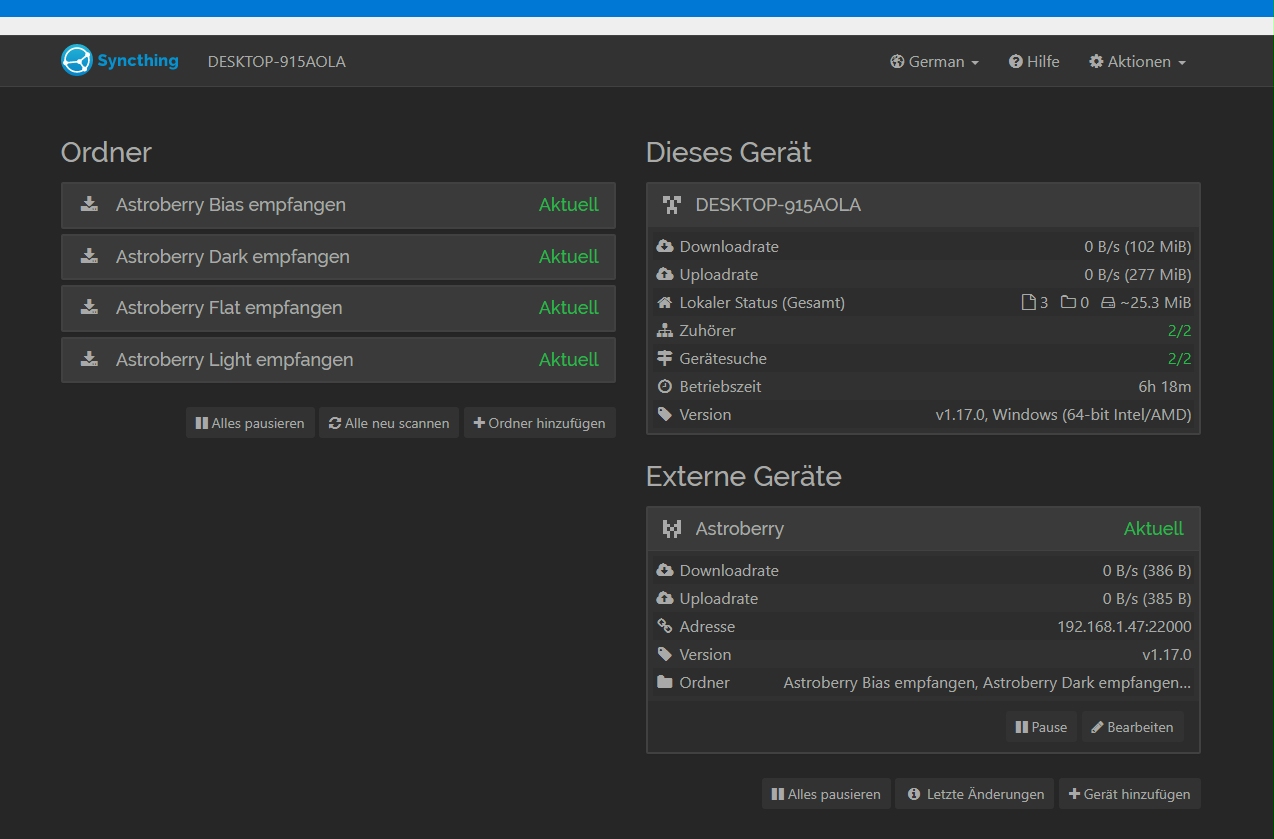The width and height of the screenshot is (1274, 839).
Task: Expand the Astroberry Light empfangen folder
Action: click(x=338, y=360)
